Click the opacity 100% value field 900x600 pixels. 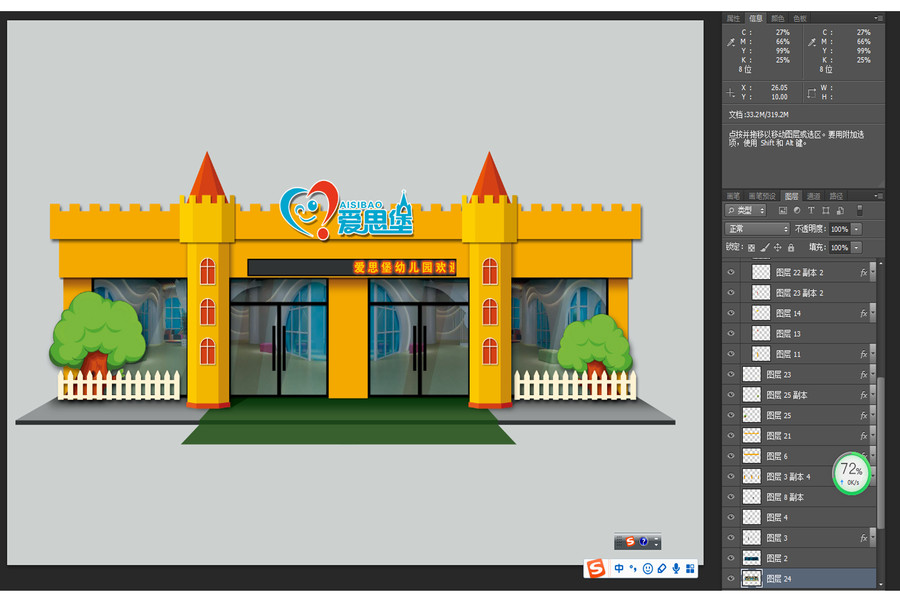point(840,229)
